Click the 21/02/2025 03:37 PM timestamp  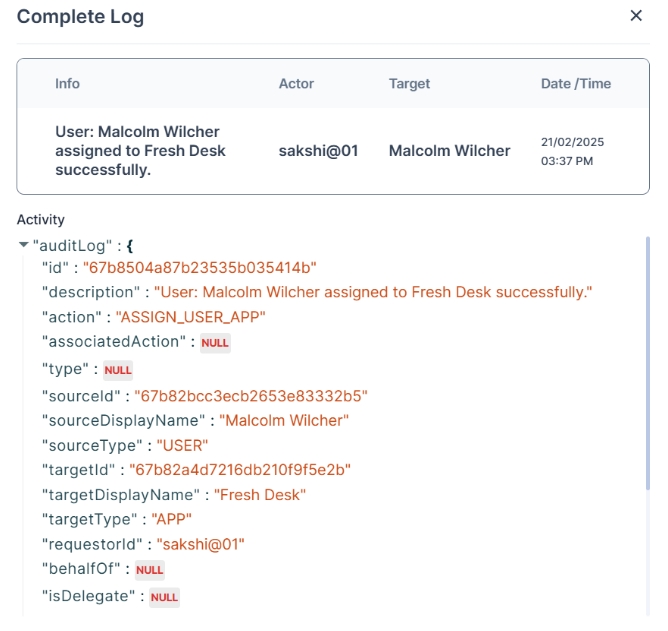[x=572, y=151]
